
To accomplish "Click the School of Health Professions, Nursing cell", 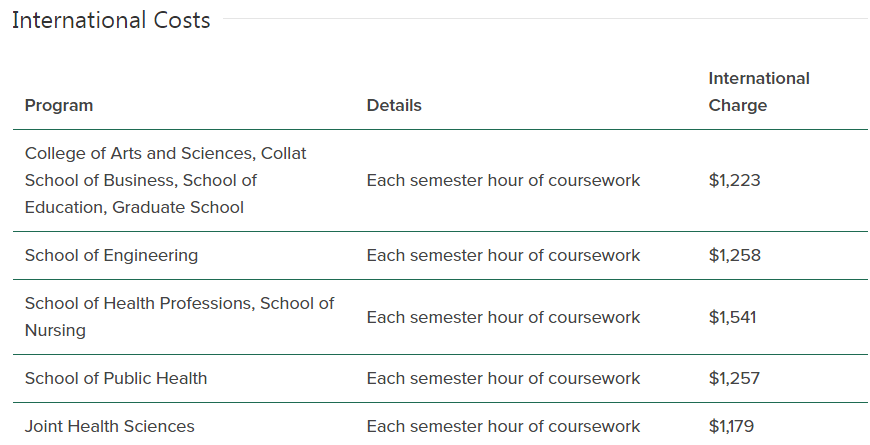I will click(179, 317).
